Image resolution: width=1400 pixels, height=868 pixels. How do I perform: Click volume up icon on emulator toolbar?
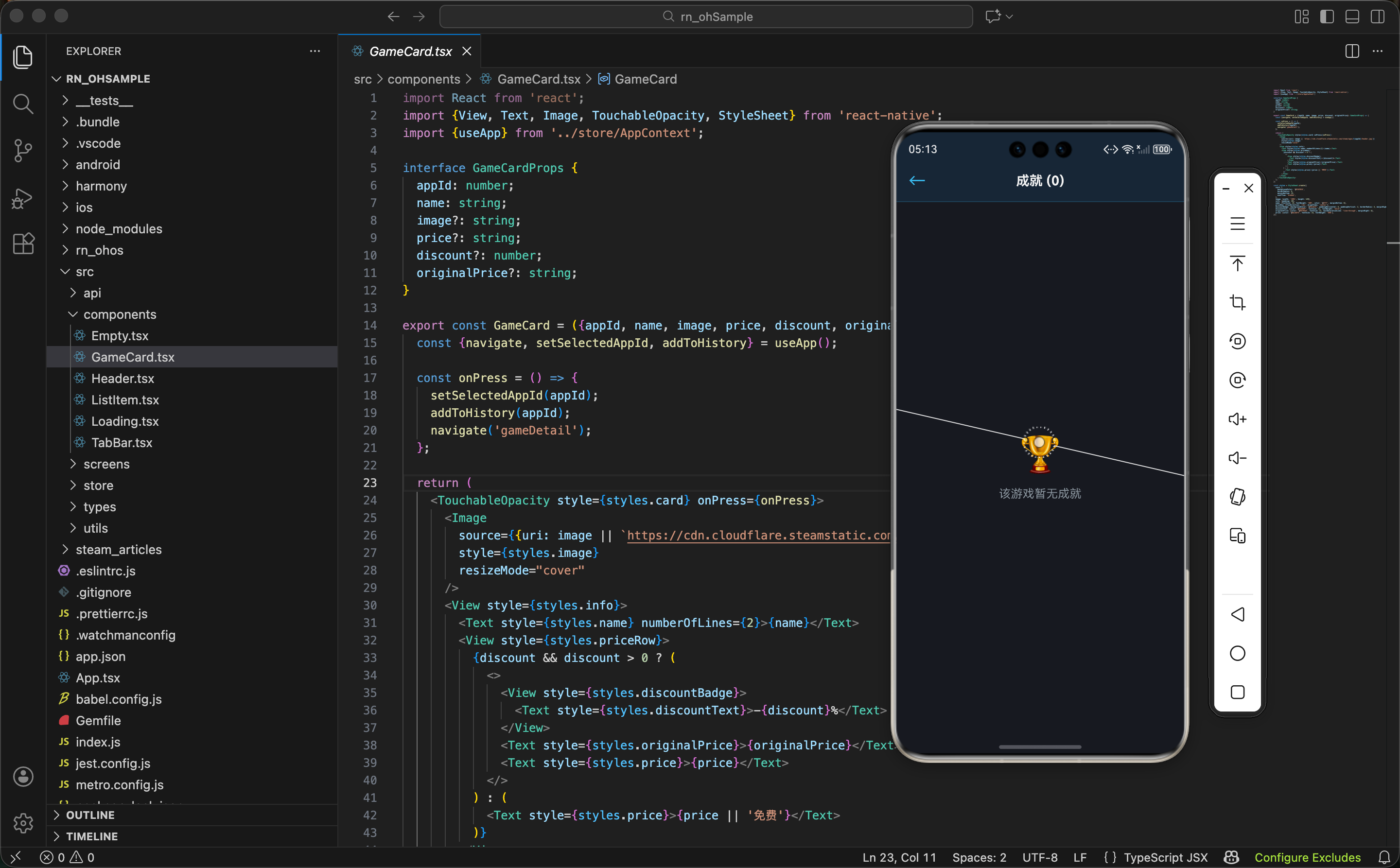(1237, 419)
